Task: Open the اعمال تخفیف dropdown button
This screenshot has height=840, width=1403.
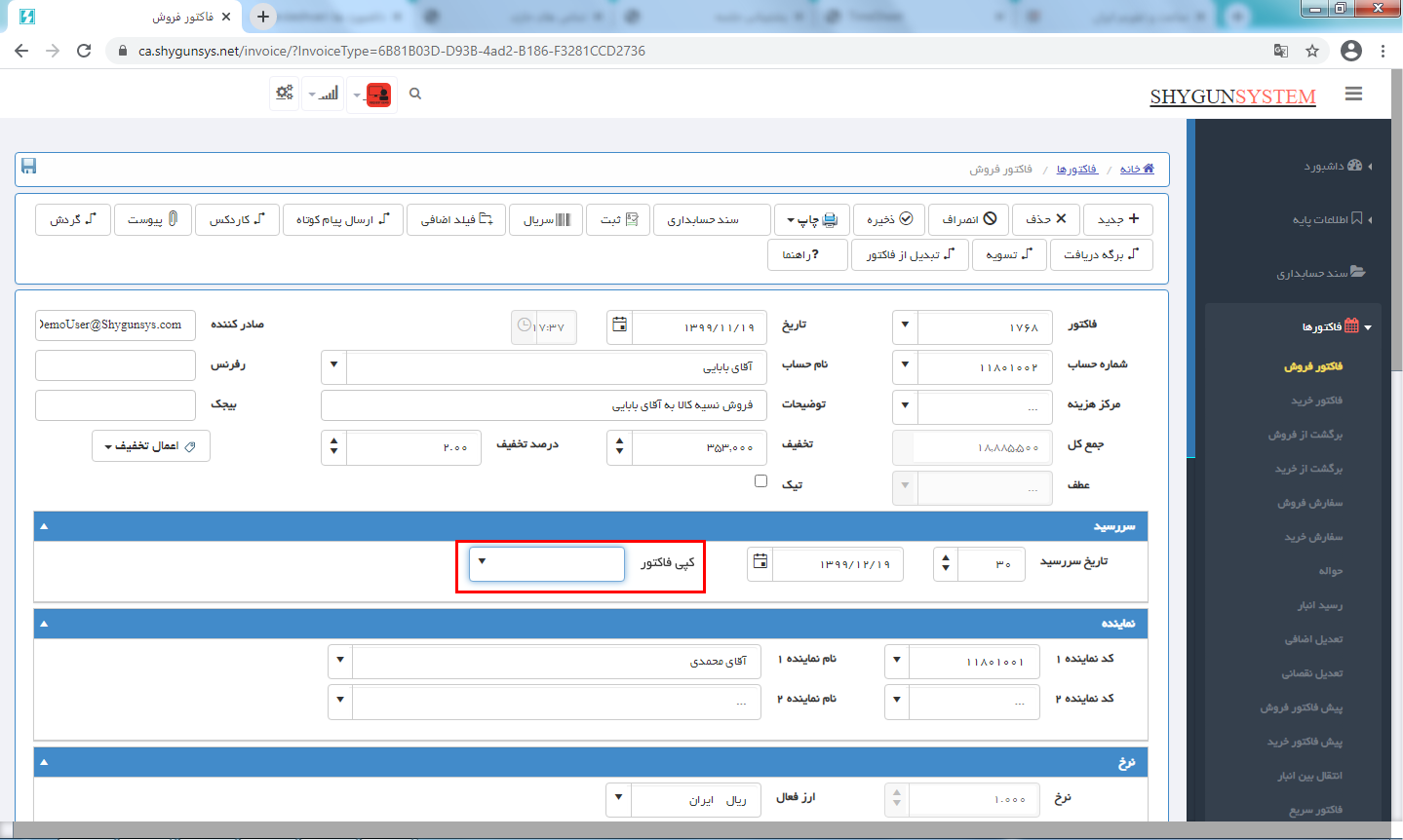Action: pyautogui.click(x=151, y=446)
